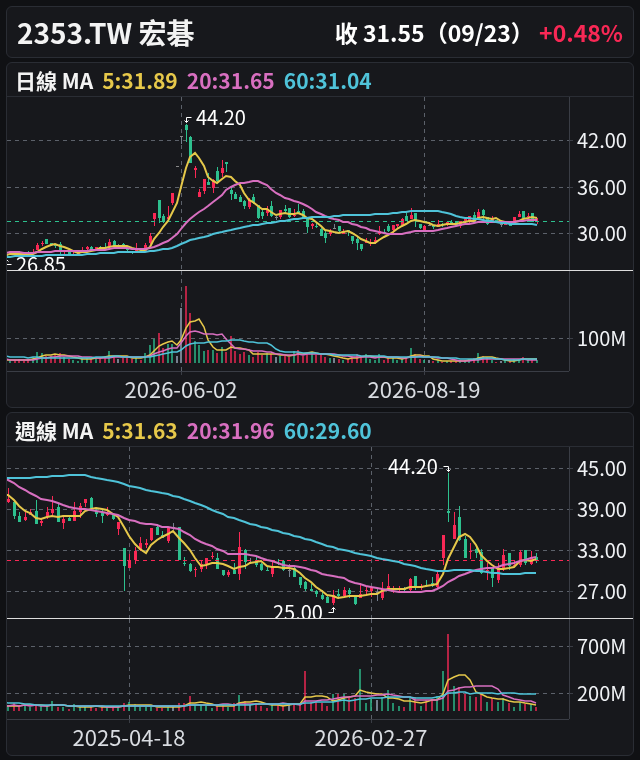The height and width of the screenshot is (760, 640).
Task: Click the 2025-04-18 date label
Action: [x=129, y=739]
